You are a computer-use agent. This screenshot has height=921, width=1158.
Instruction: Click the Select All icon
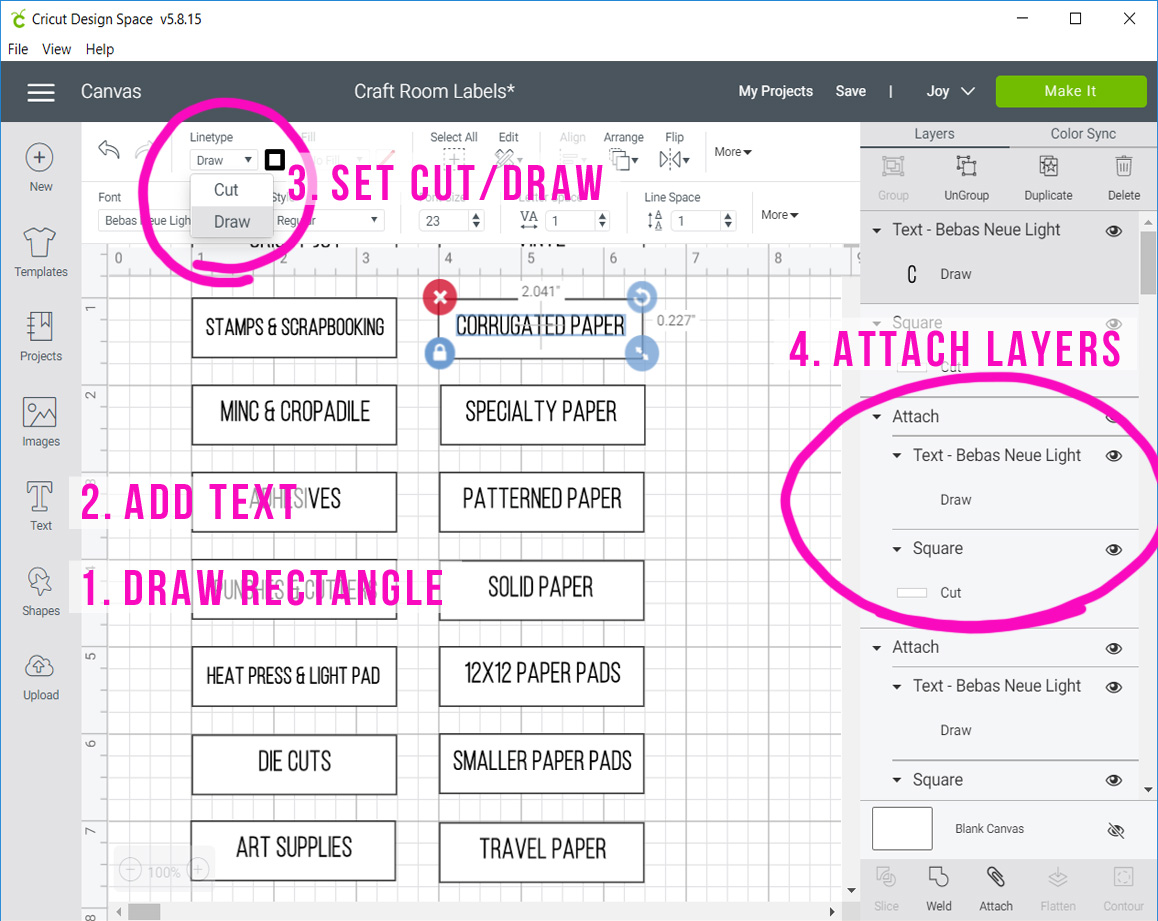click(453, 157)
